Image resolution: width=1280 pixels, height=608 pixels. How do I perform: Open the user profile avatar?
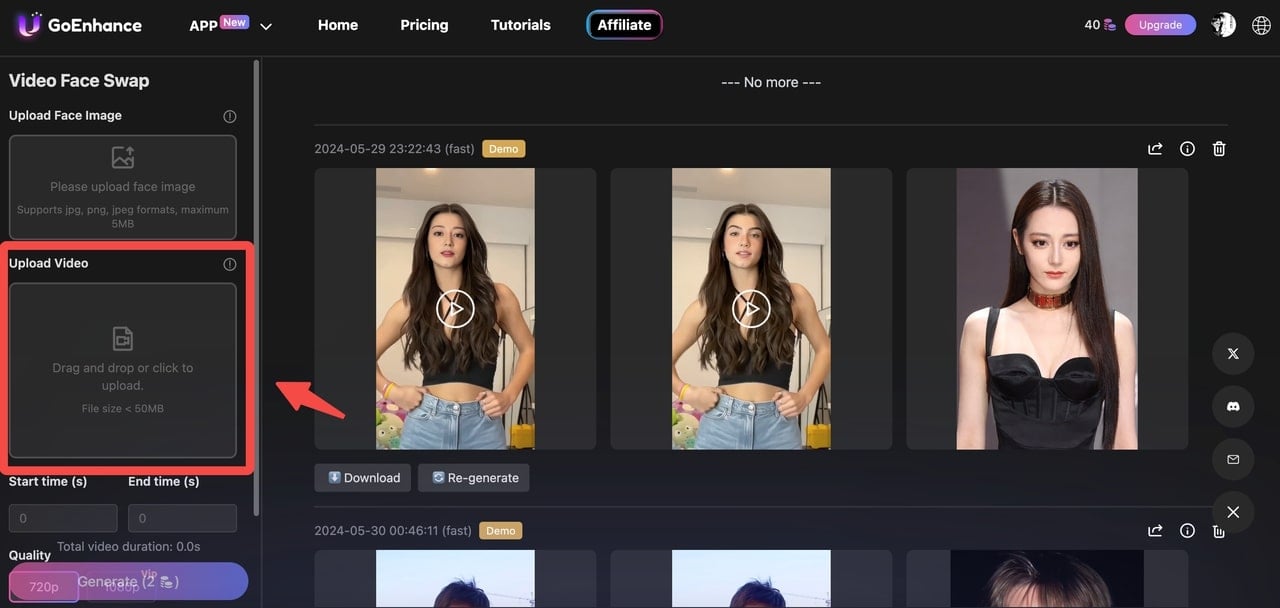tap(1223, 25)
